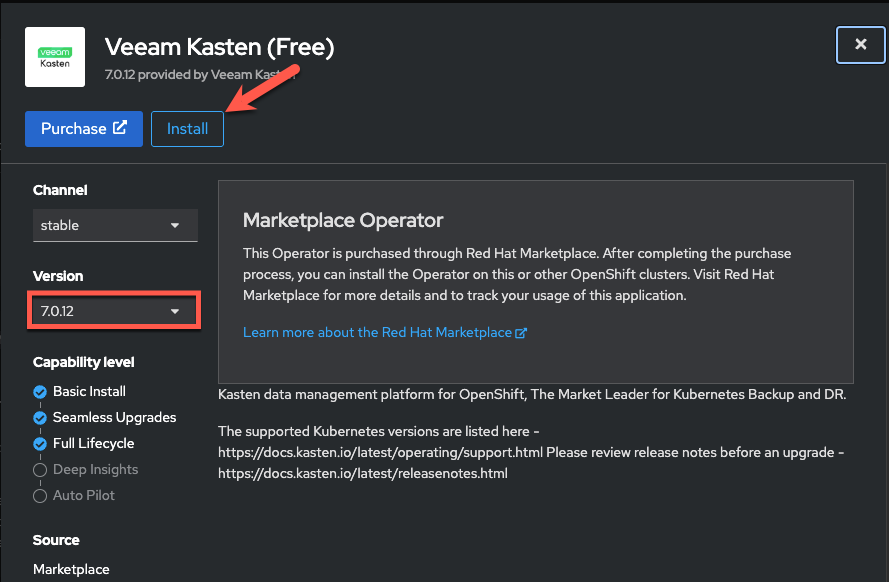
Task: Click the Marketplace Operator heading
Action: 343,220
